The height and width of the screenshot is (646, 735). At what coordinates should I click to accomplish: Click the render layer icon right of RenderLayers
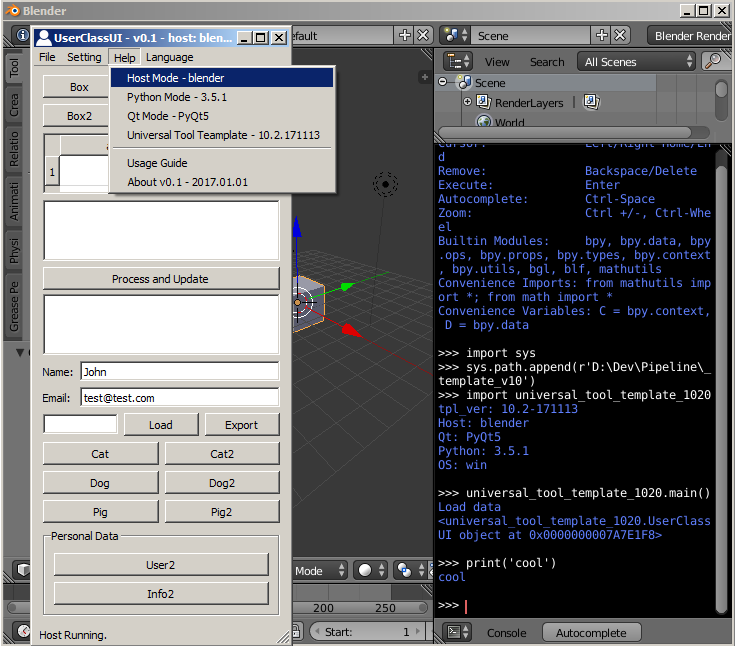coord(591,102)
